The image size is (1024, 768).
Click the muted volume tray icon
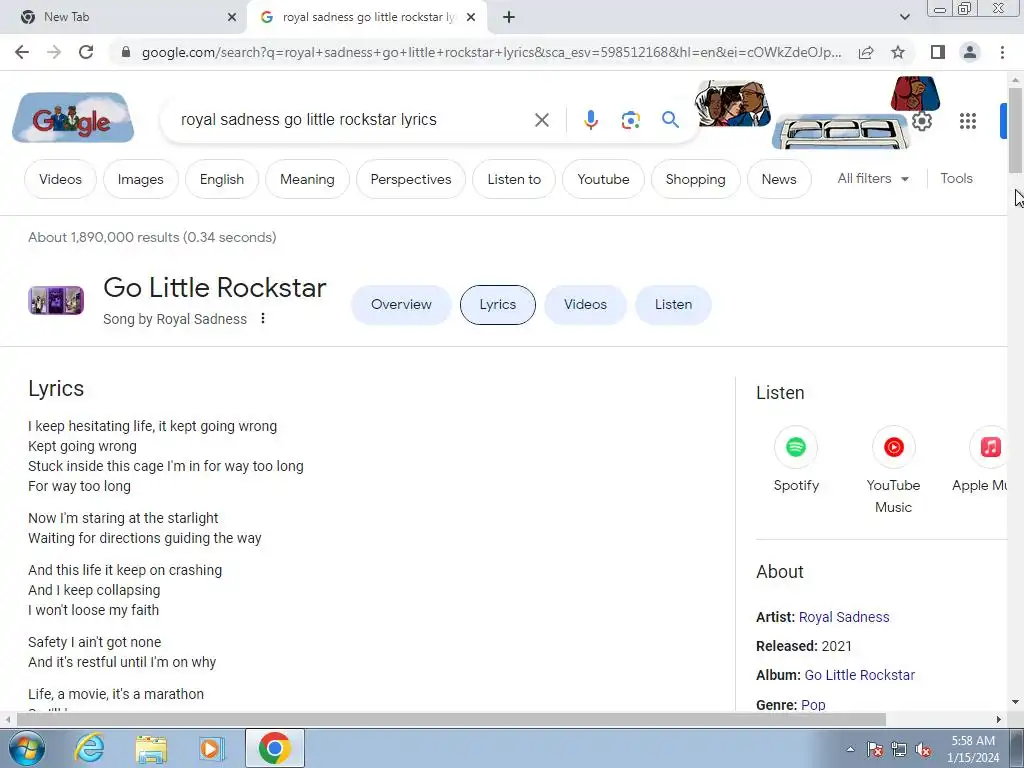point(923,749)
